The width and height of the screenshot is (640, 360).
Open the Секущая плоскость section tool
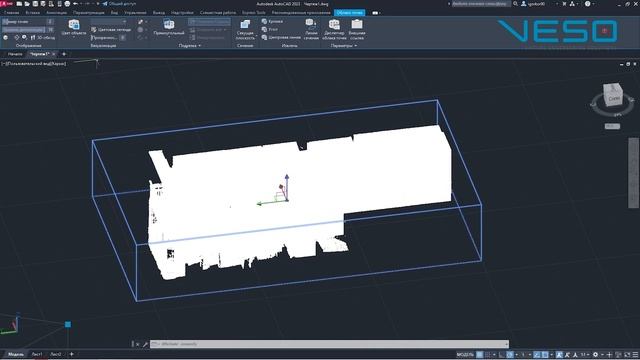click(245, 29)
